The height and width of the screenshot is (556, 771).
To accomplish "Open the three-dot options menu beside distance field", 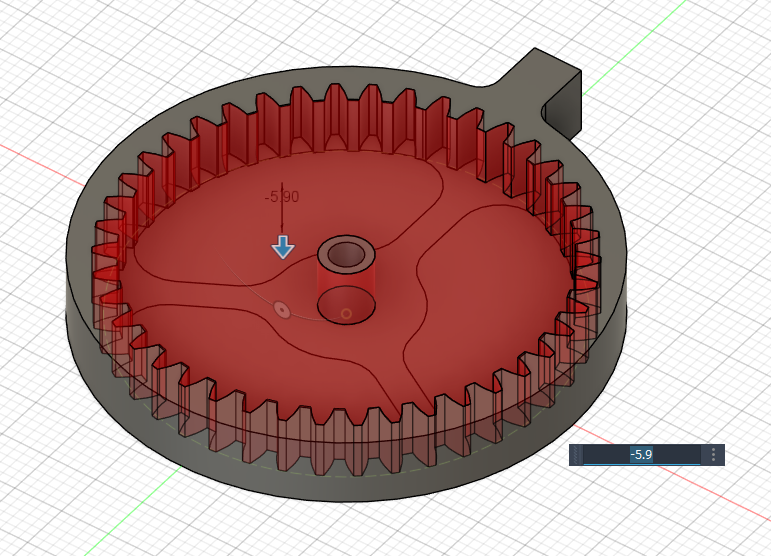I will tap(713, 455).
